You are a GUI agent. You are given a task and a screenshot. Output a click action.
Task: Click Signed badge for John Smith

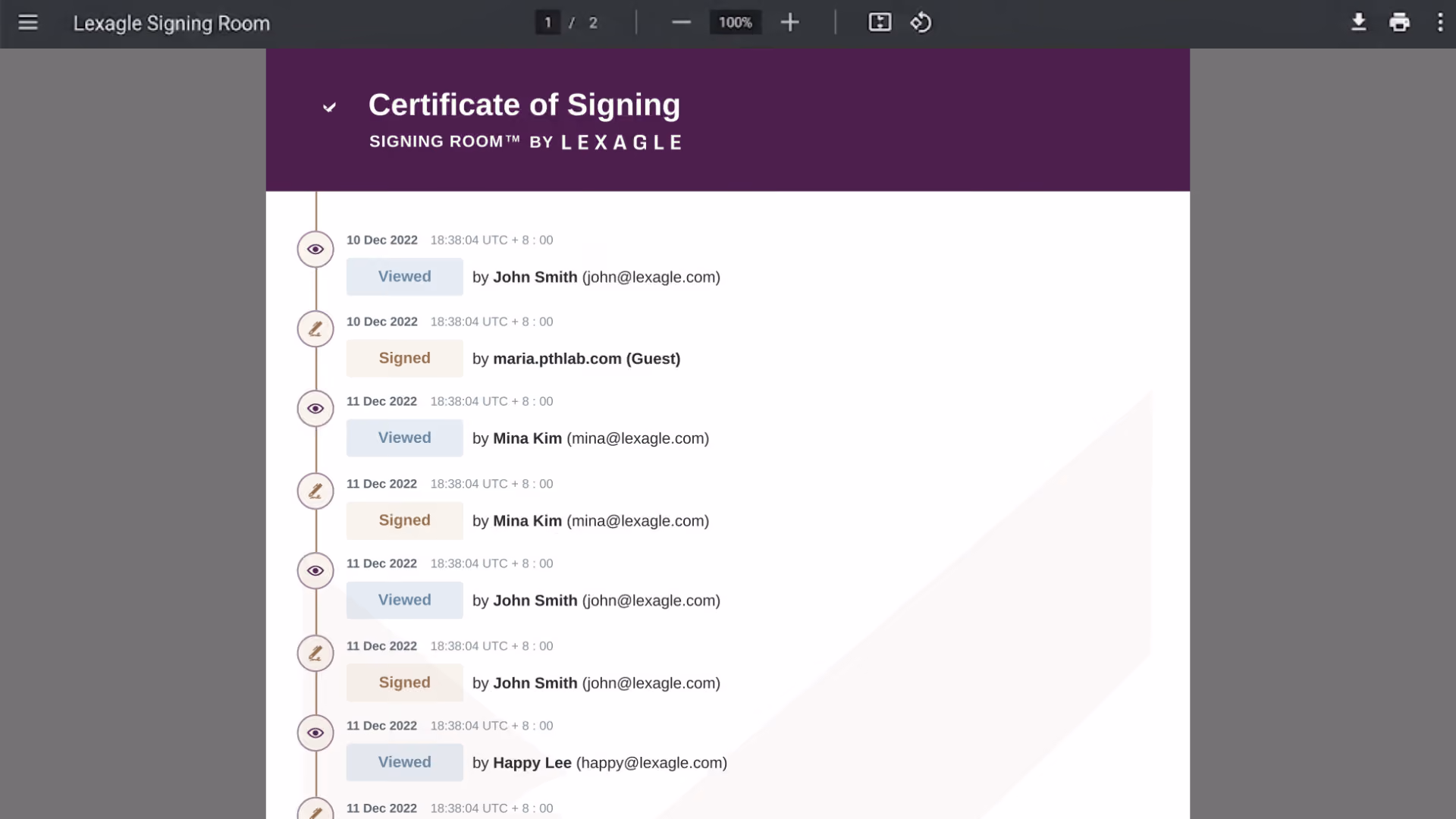tap(405, 682)
